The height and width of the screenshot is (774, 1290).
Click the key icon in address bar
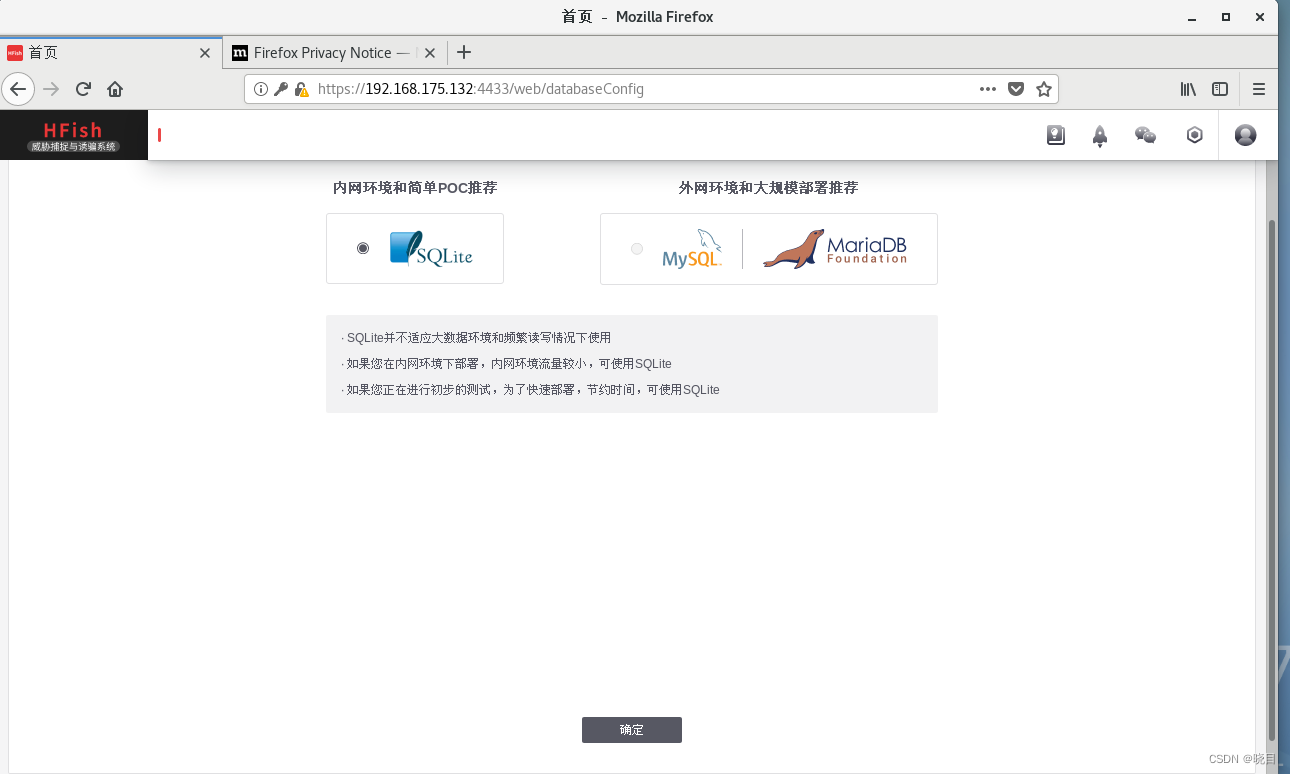281,89
